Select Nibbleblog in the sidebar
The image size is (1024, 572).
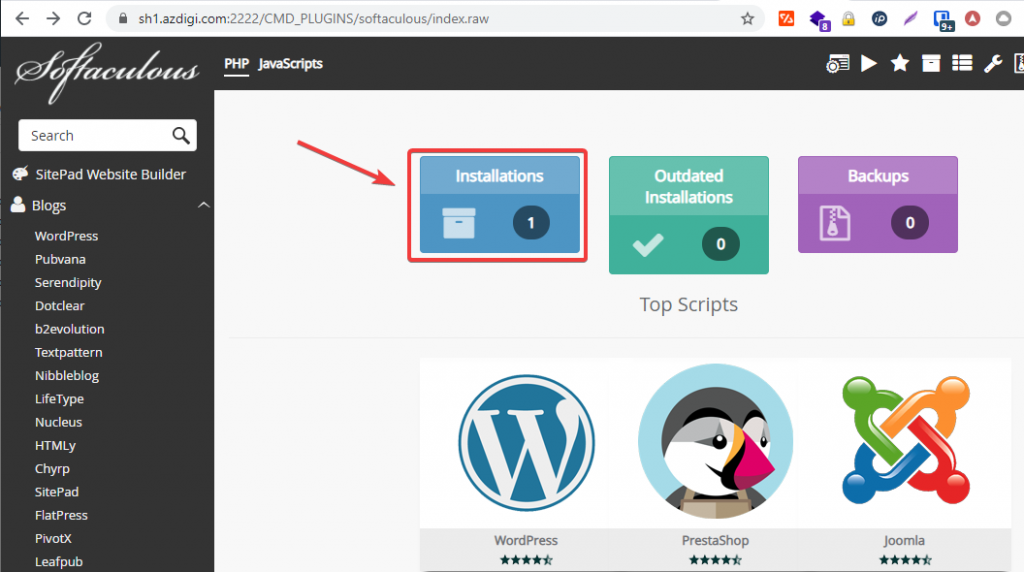tap(67, 375)
